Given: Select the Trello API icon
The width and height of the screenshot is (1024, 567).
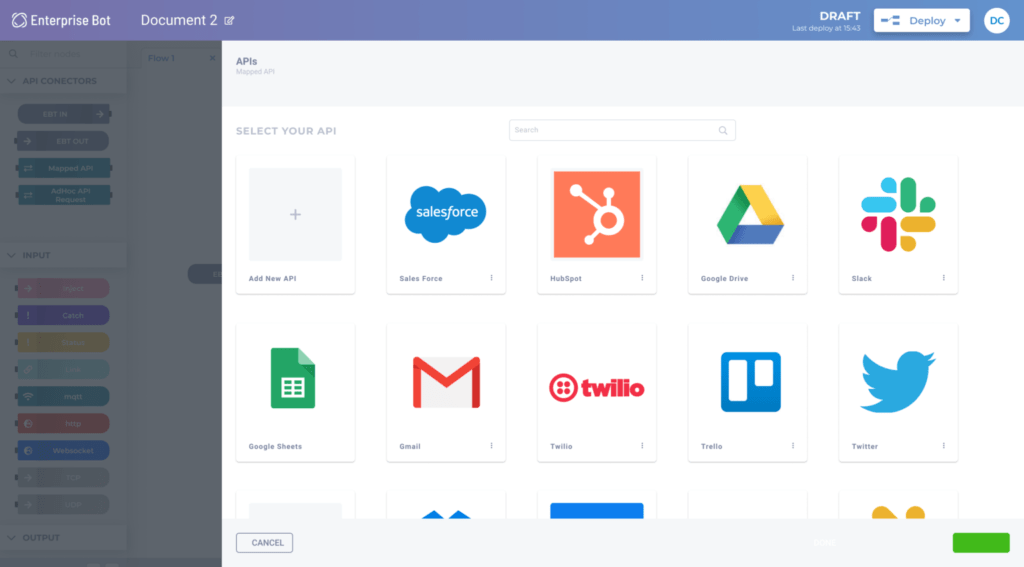Looking at the screenshot, I should [x=750, y=382].
